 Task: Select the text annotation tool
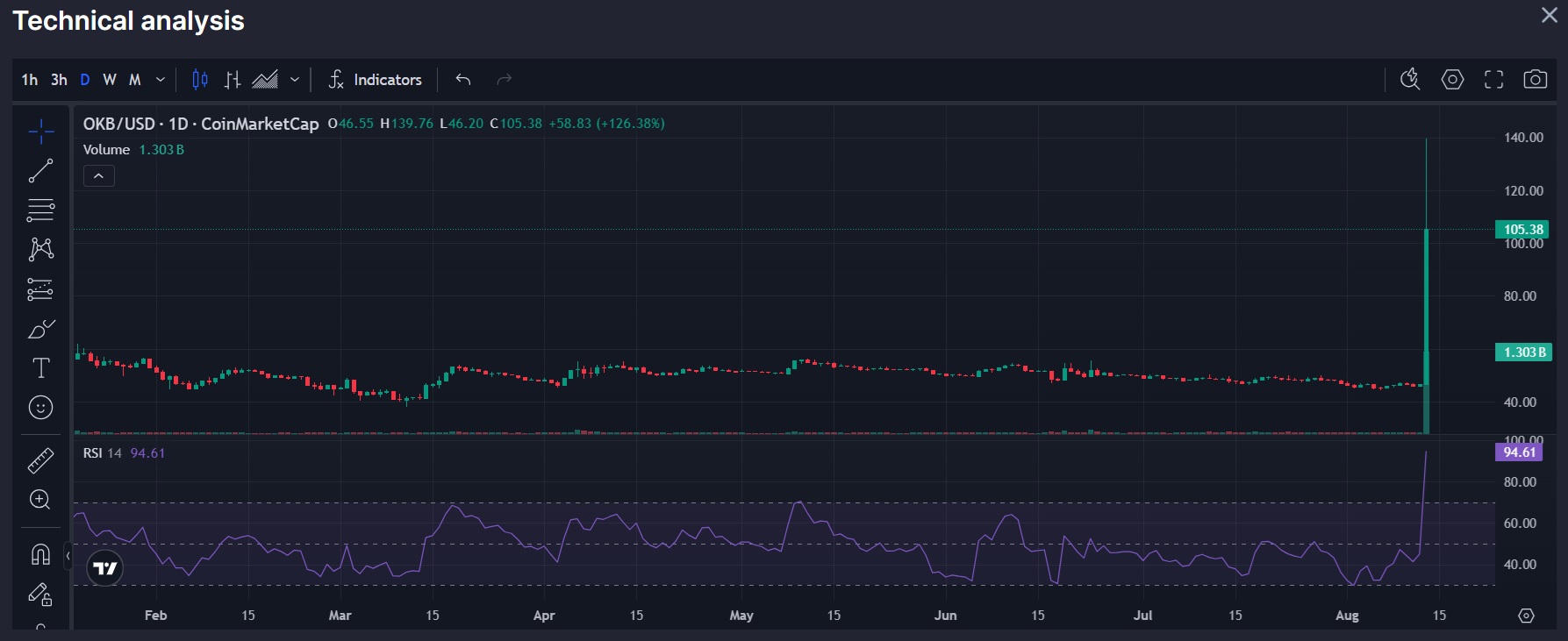click(40, 368)
